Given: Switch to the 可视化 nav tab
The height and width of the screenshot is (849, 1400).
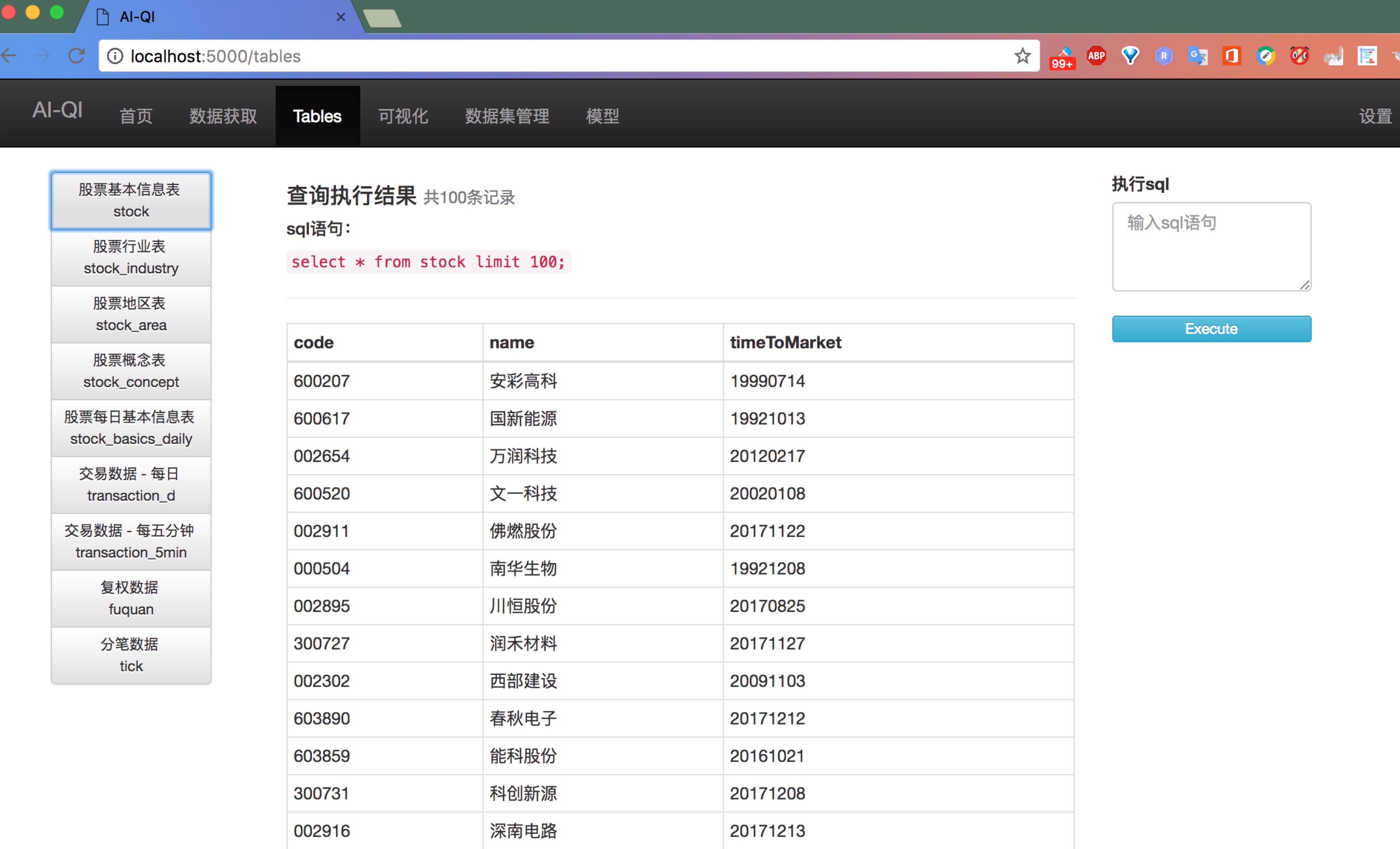Looking at the screenshot, I should click(403, 116).
